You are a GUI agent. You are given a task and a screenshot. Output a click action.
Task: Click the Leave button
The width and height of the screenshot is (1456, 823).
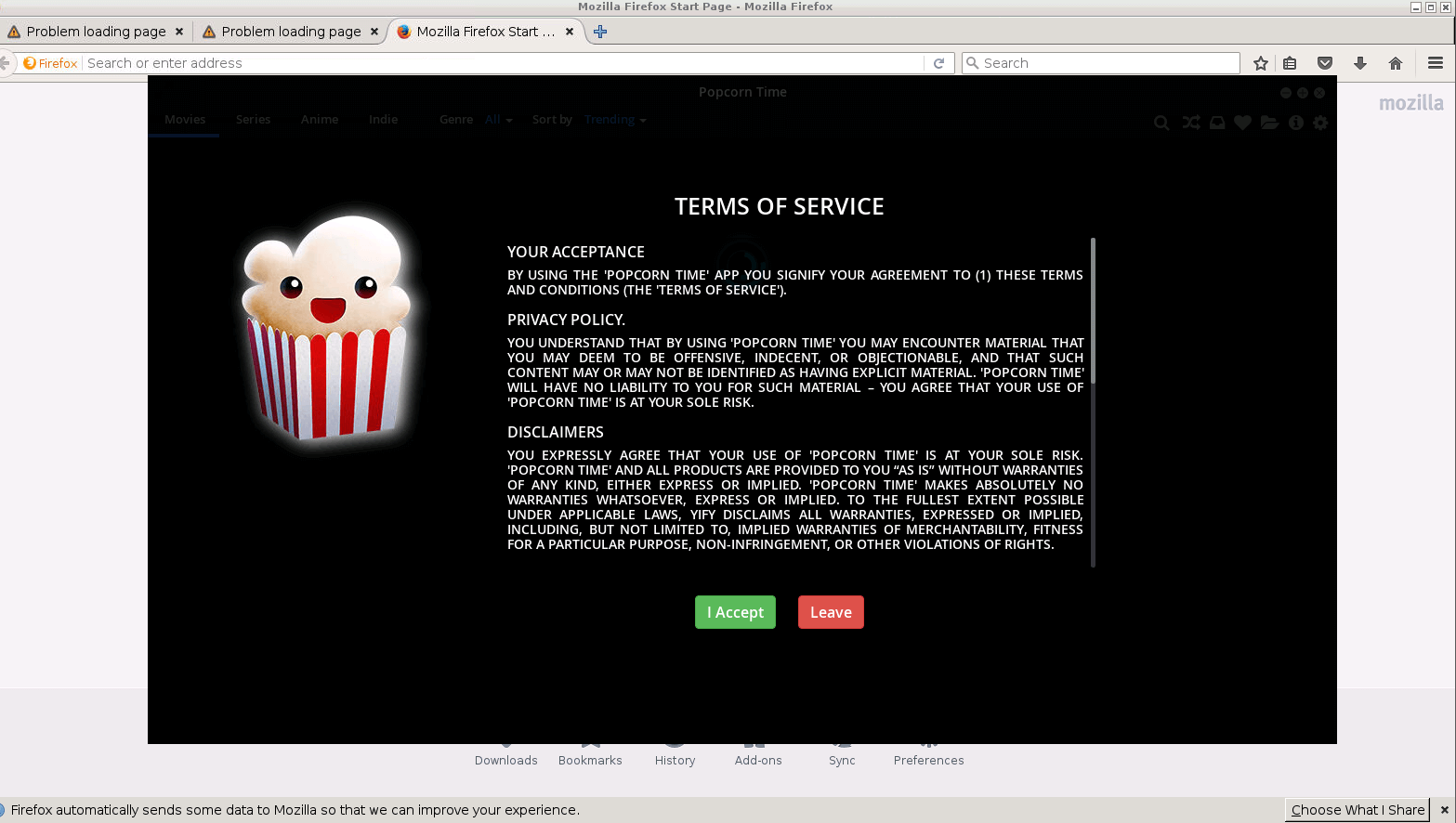tap(831, 611)
